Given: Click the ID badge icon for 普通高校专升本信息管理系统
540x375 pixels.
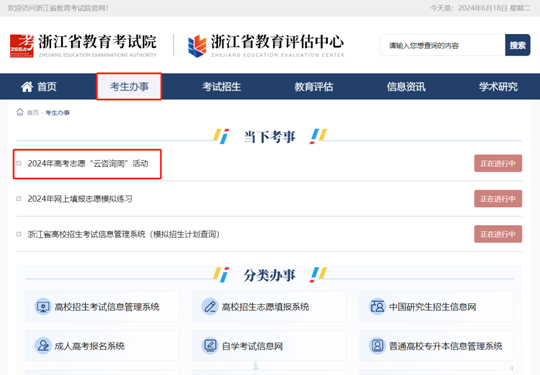Looking at the screenshot, I should point(377,345).
